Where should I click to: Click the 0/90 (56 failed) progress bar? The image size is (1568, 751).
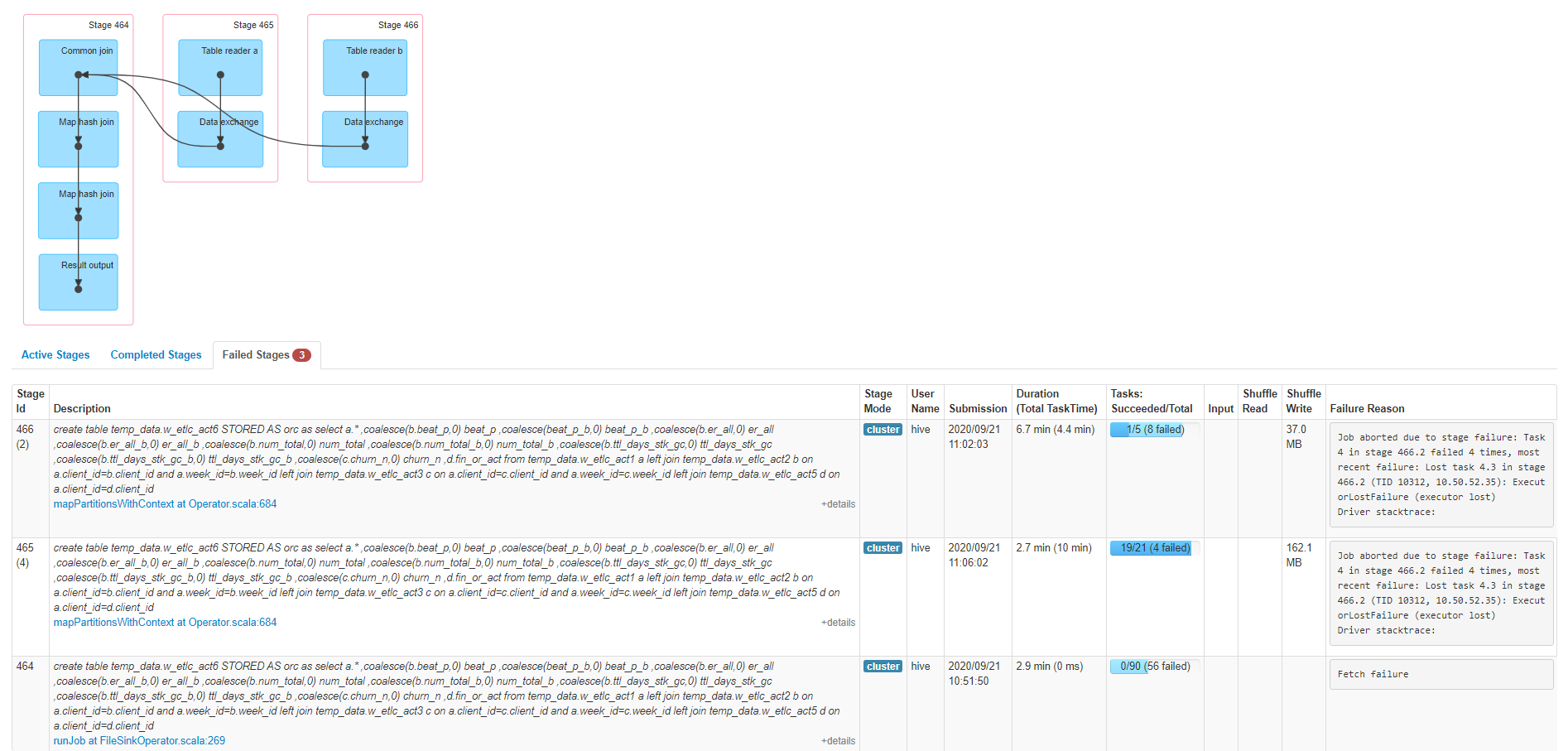pos(1154,667)
